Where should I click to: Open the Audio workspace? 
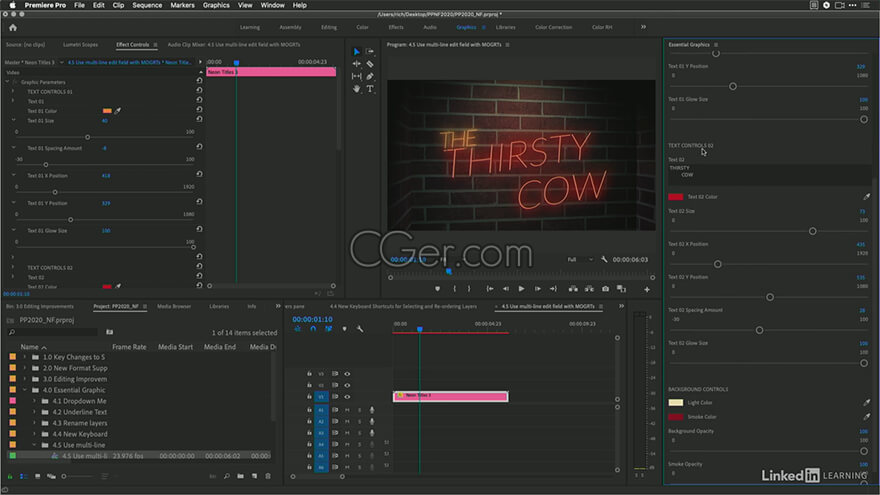tap(430, 27)
